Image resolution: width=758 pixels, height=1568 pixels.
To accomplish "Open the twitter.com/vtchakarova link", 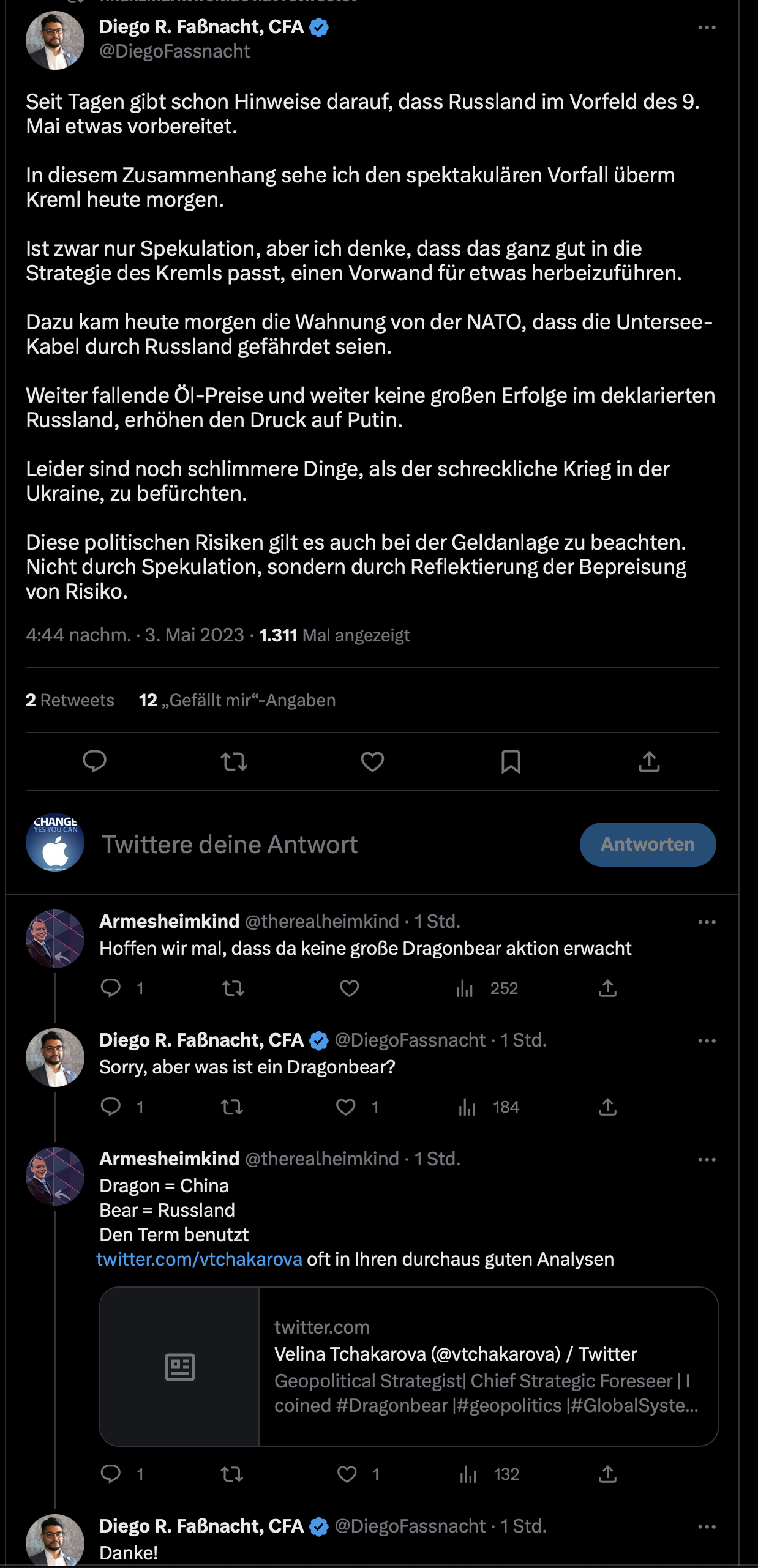I will click(x=200, y=1259).
